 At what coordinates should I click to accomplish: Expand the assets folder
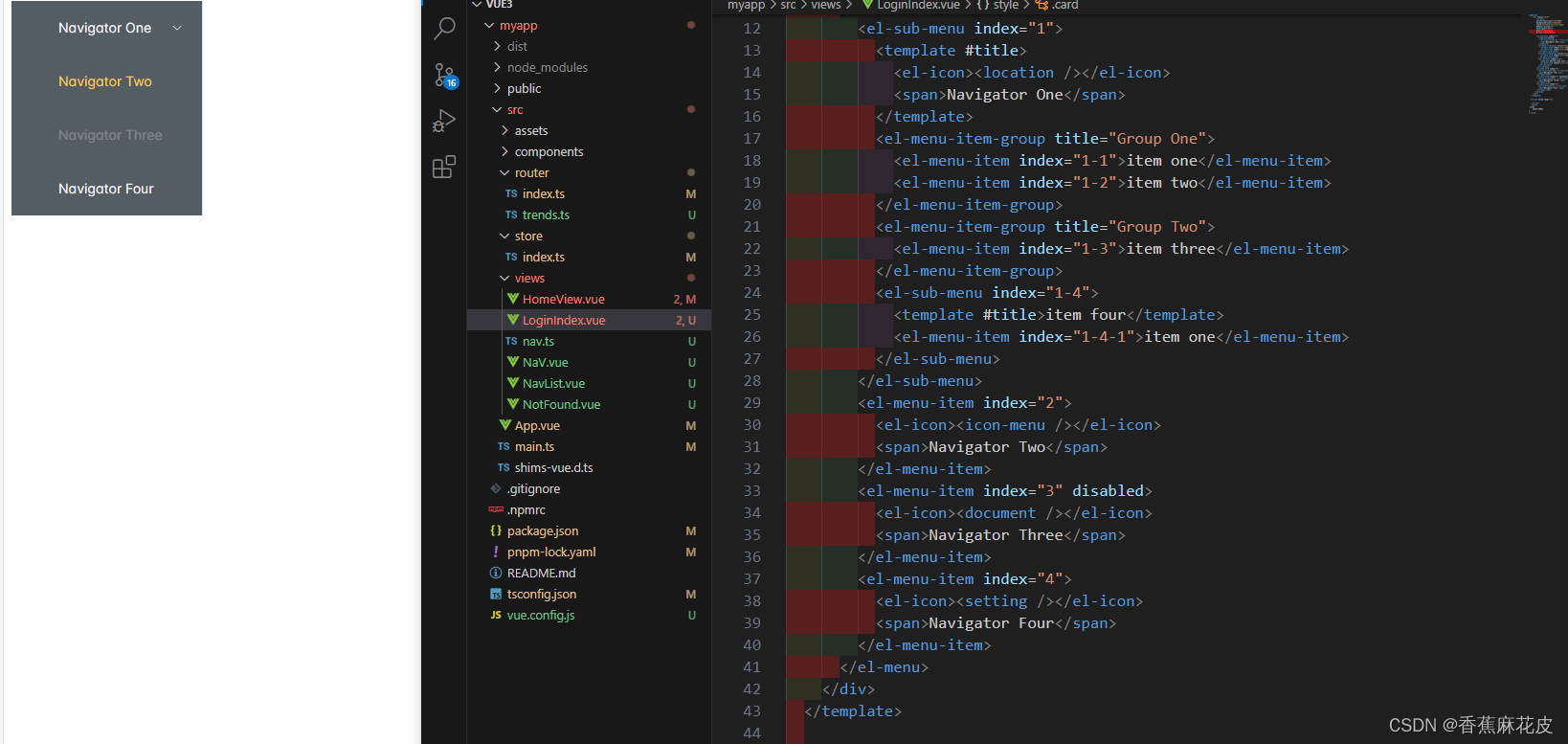[x=504, y=130]
